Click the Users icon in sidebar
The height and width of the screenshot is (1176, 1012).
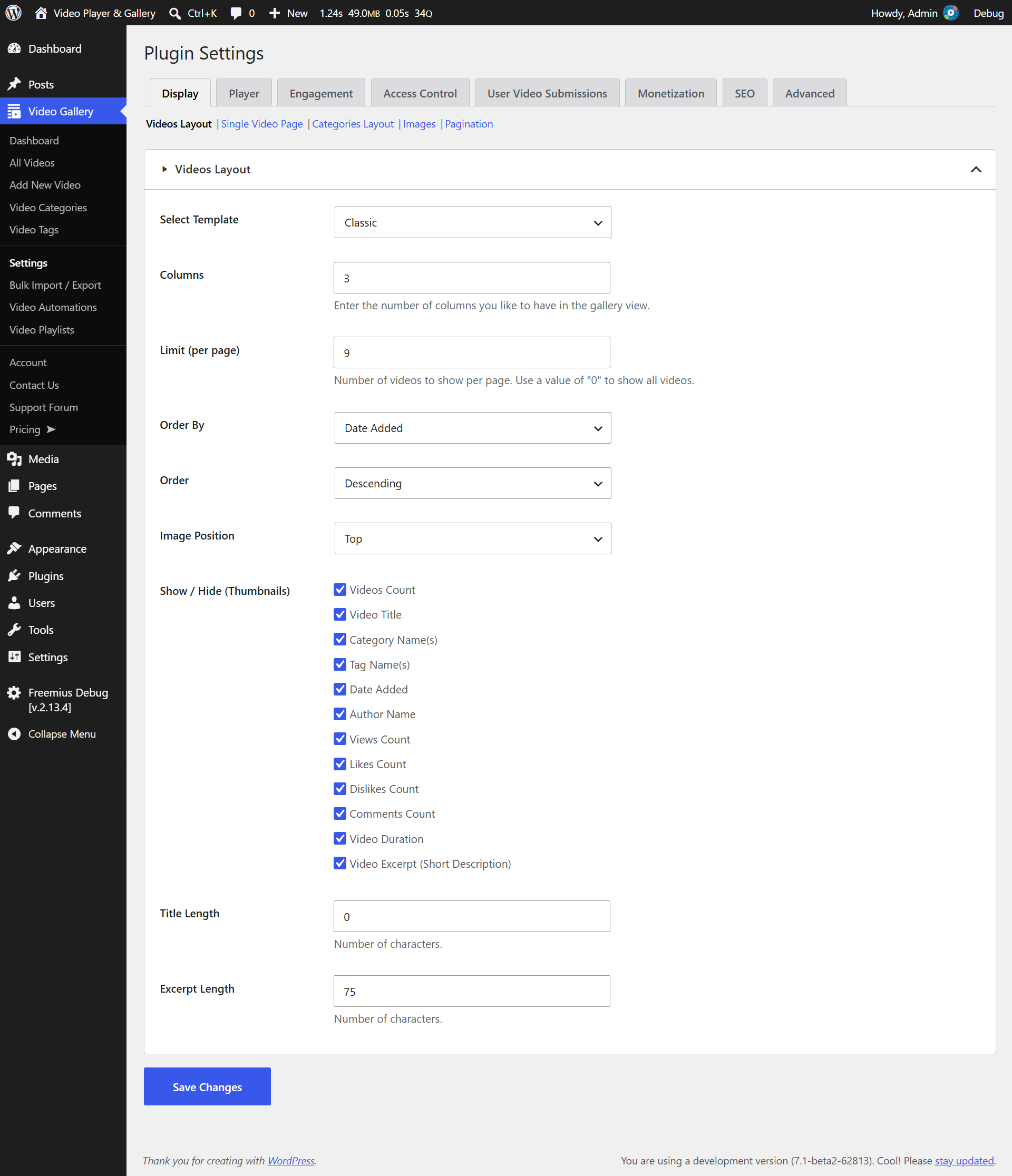tap(14, 603)
